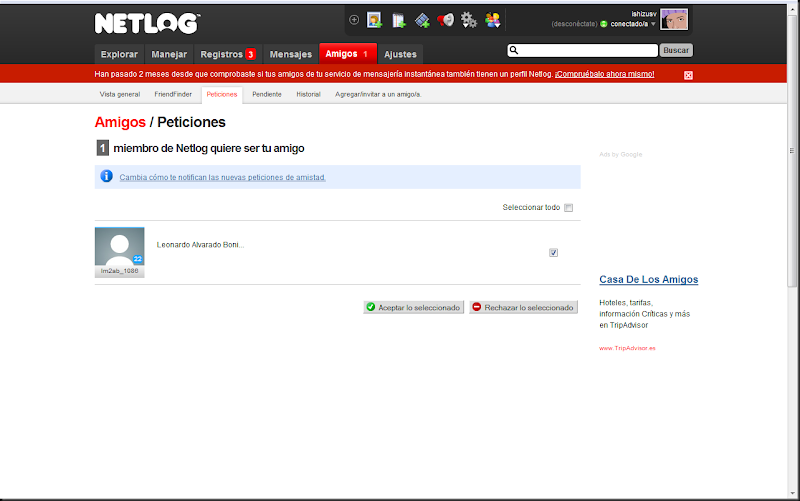Open the Ajustes menu
The height and width of the screenshot is (501, 800).
tap(401, 54)
